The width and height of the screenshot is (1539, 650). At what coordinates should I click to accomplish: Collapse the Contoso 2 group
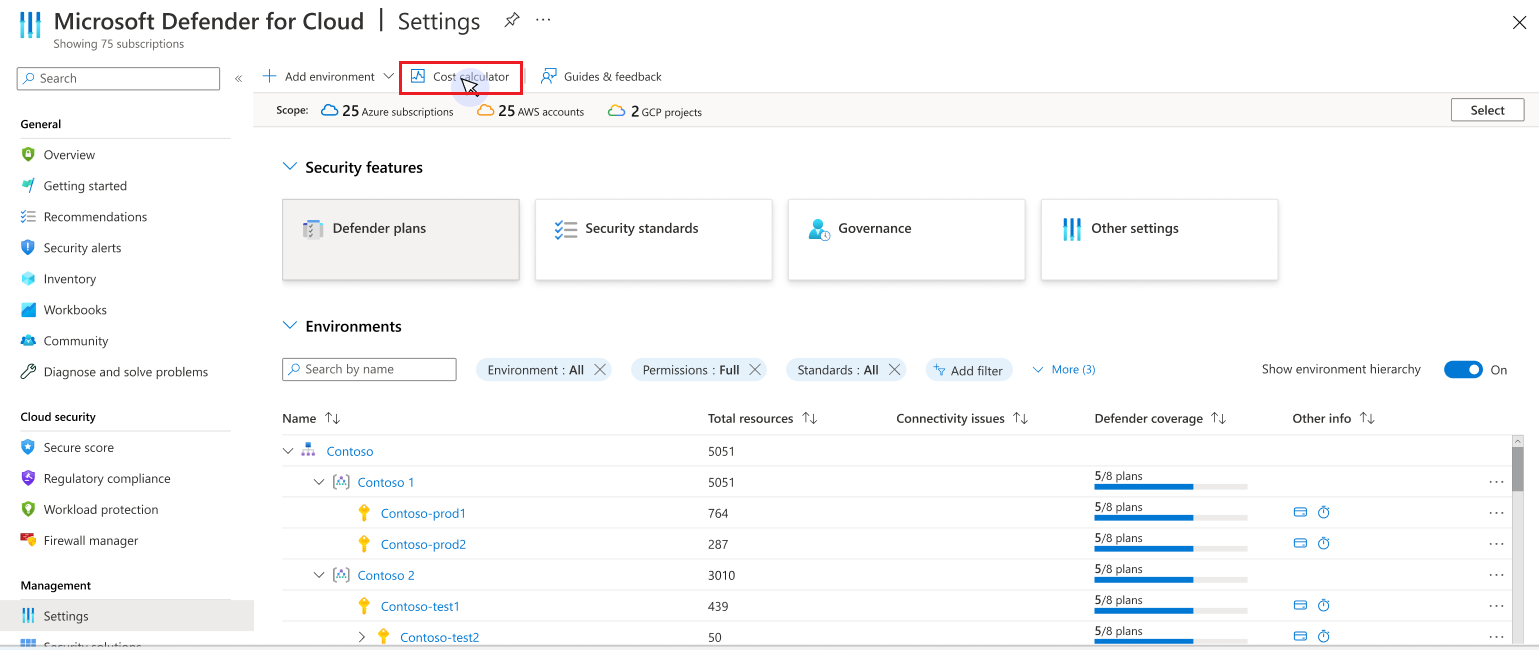click(319, 575)
